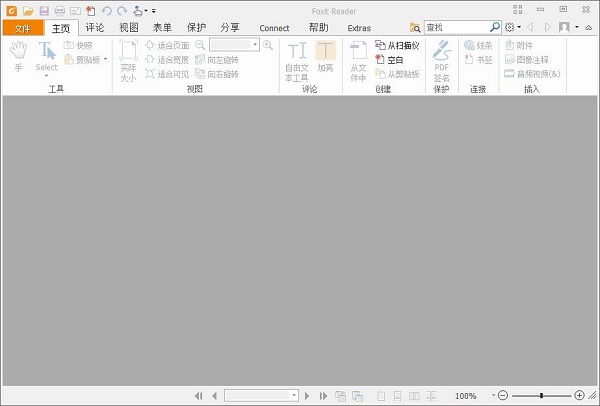Click Rotate Left (向左旋转)

point(217,60)
